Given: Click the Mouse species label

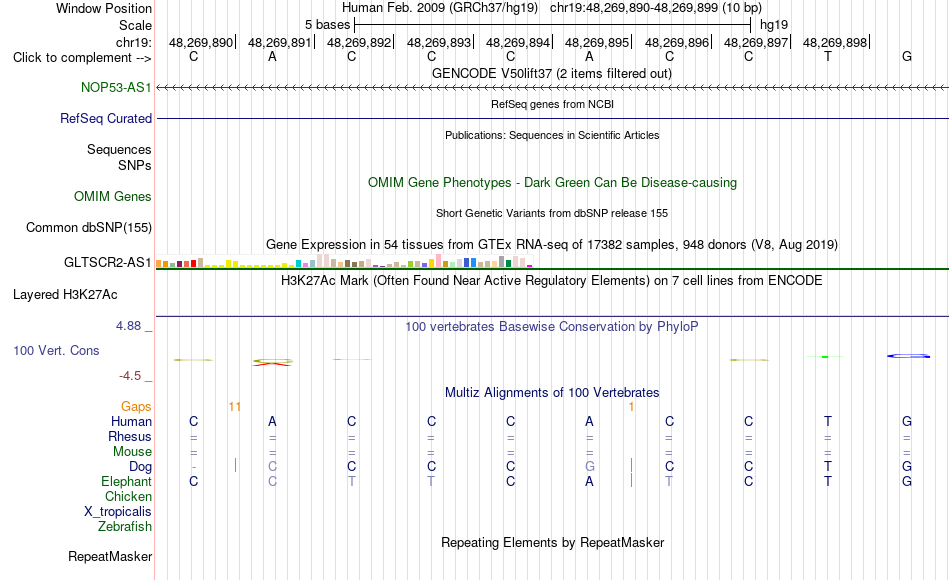Looking at the screenshot, I should coord(132,452).
